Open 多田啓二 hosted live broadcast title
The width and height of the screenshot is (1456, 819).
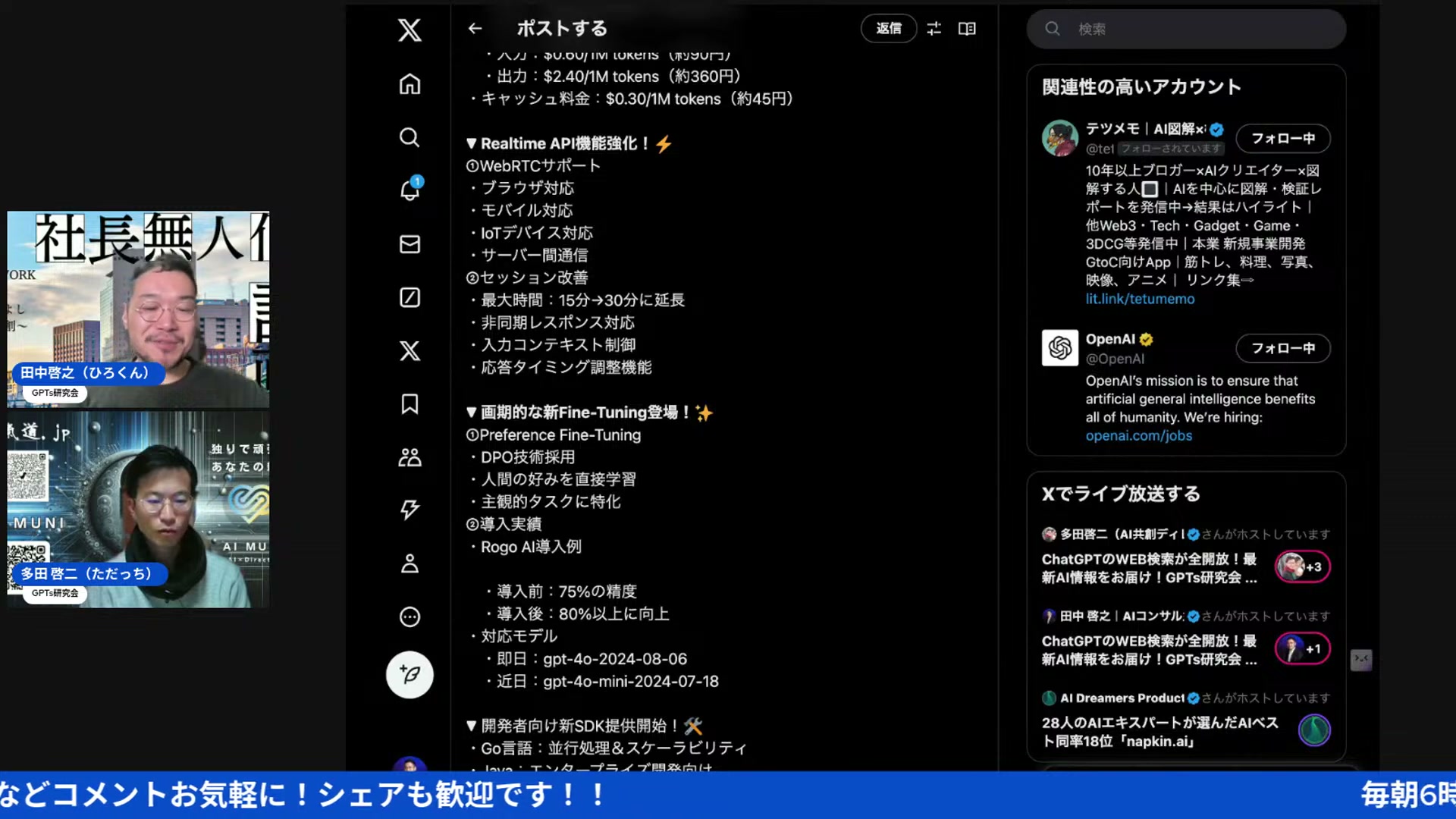pos(1149,568)
